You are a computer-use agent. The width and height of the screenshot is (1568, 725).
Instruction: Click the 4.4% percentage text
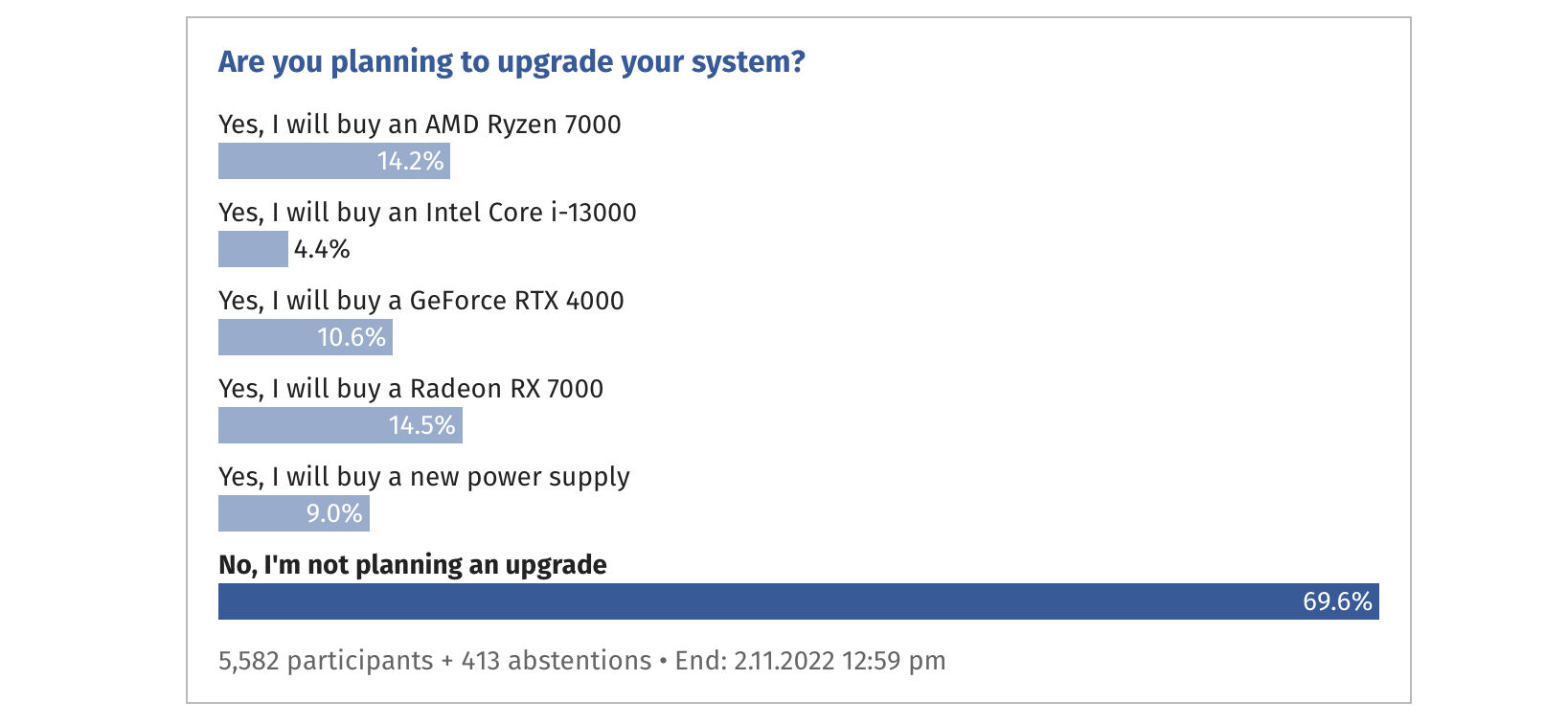[x=322, y=250]
